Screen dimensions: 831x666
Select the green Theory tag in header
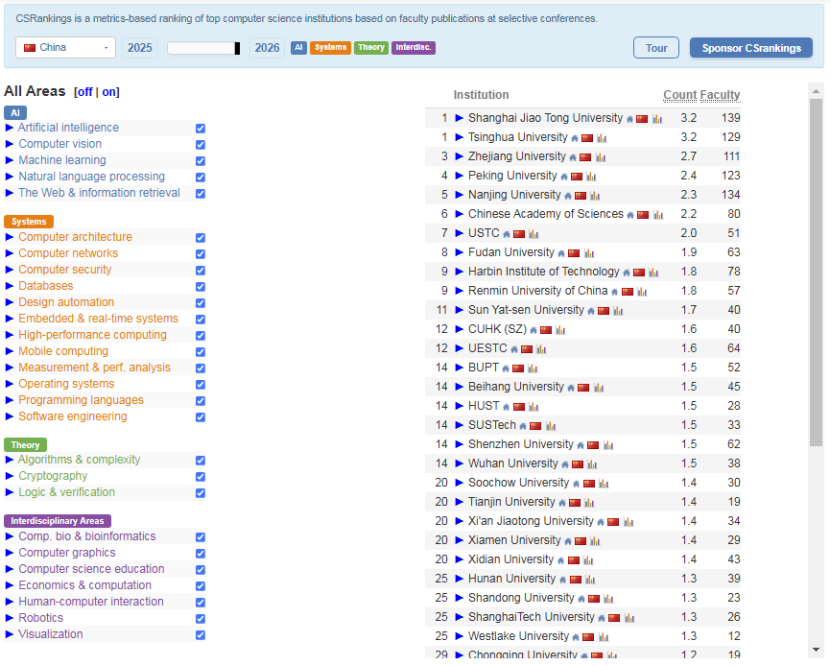(371, 48)
